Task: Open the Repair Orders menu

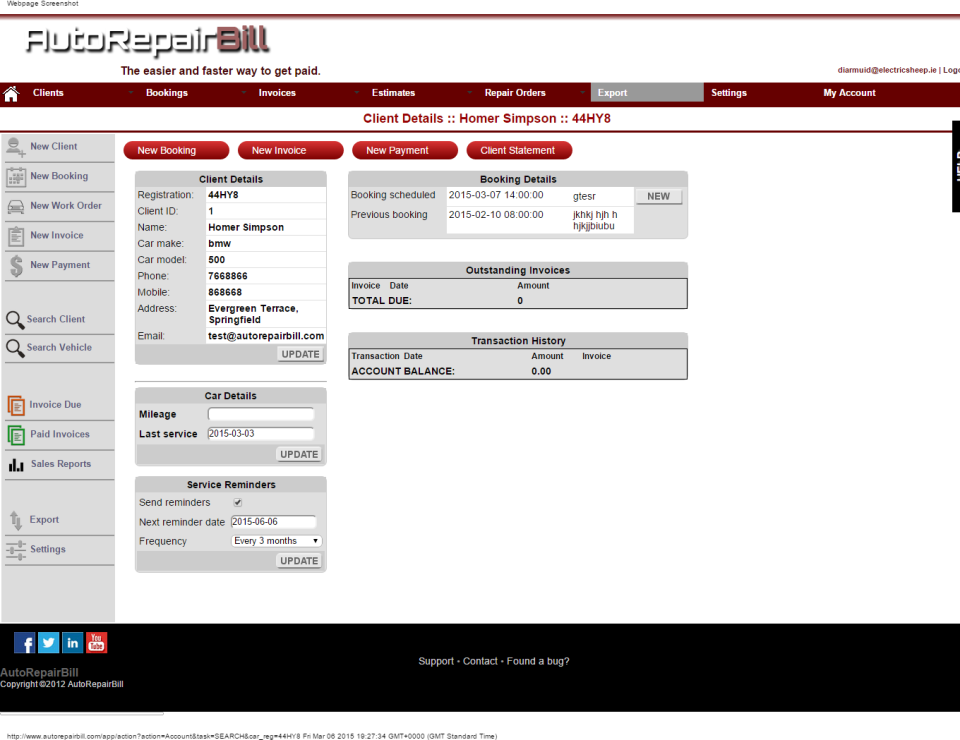Action: click(x=514, y=92)
